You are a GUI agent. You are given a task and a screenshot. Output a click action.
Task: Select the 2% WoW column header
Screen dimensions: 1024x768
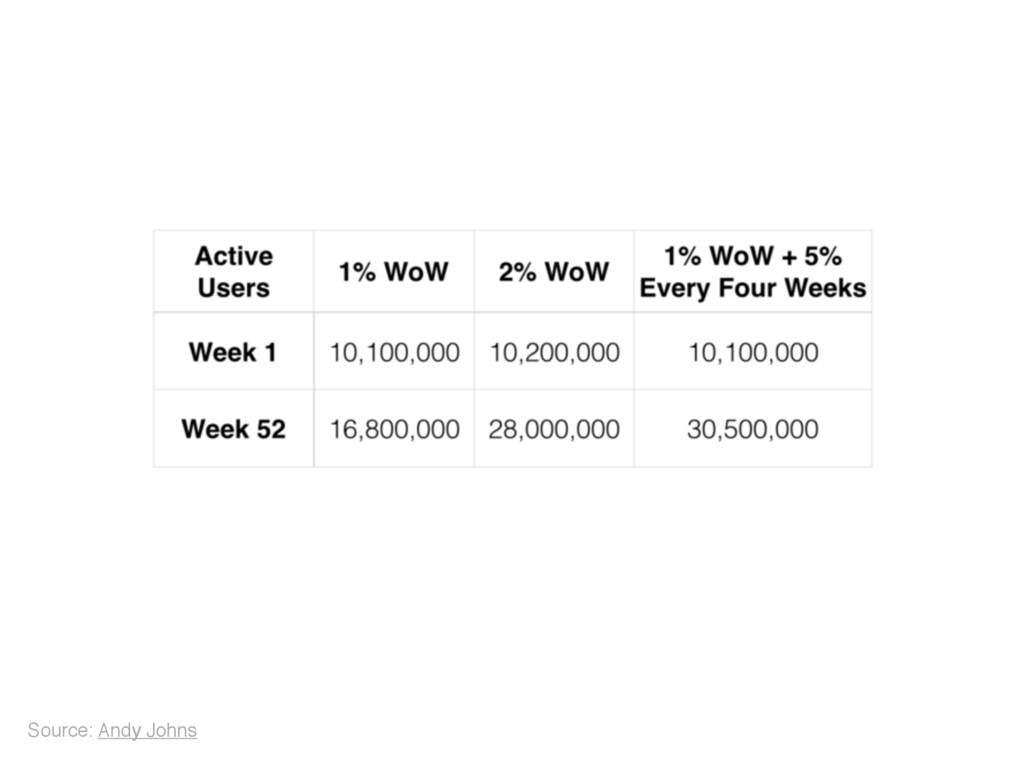click(554, 272)
